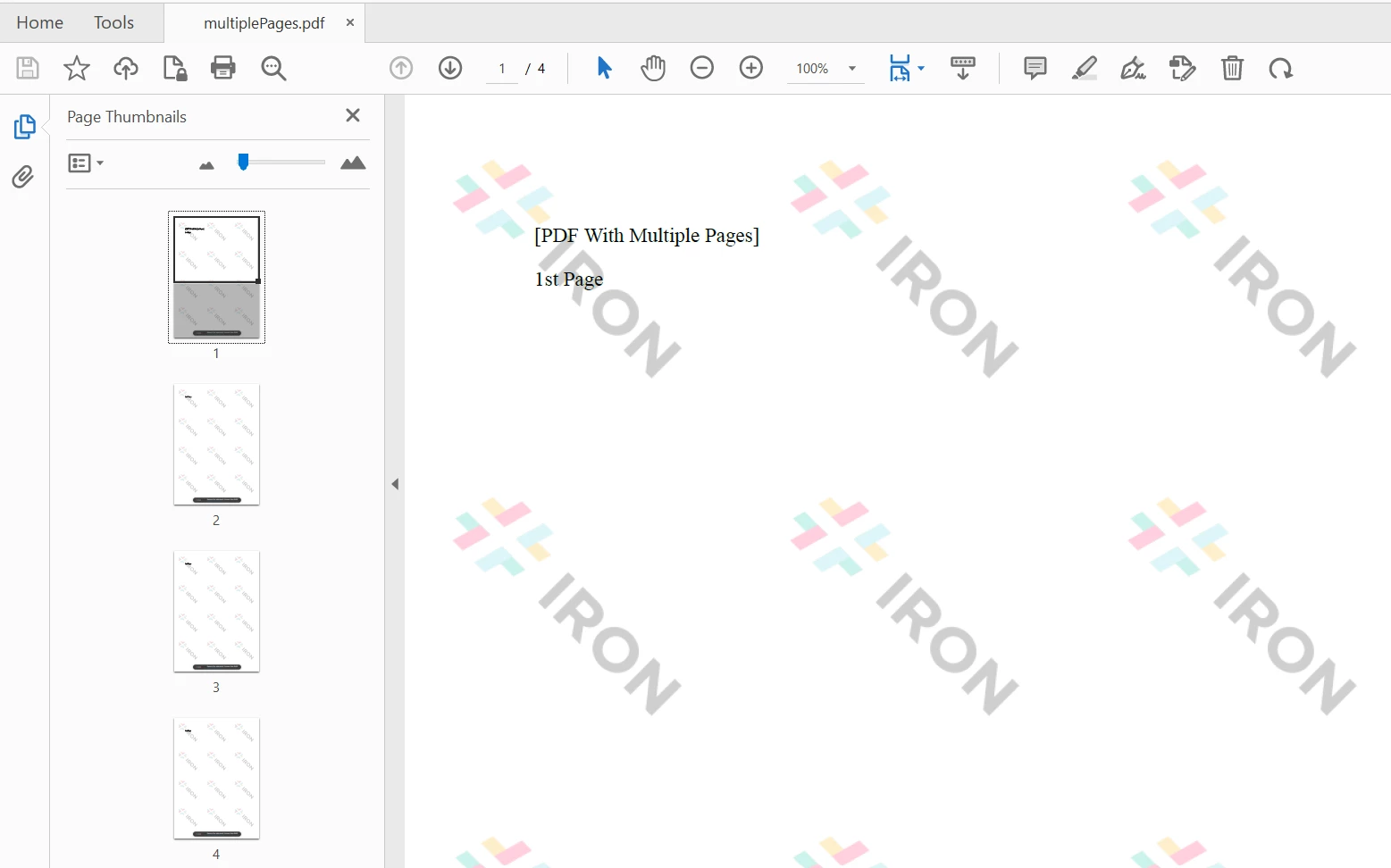This screenshot has width=1391, height=868.
Task: Select the page 4 thumbnail
Action: click(216, 779)
